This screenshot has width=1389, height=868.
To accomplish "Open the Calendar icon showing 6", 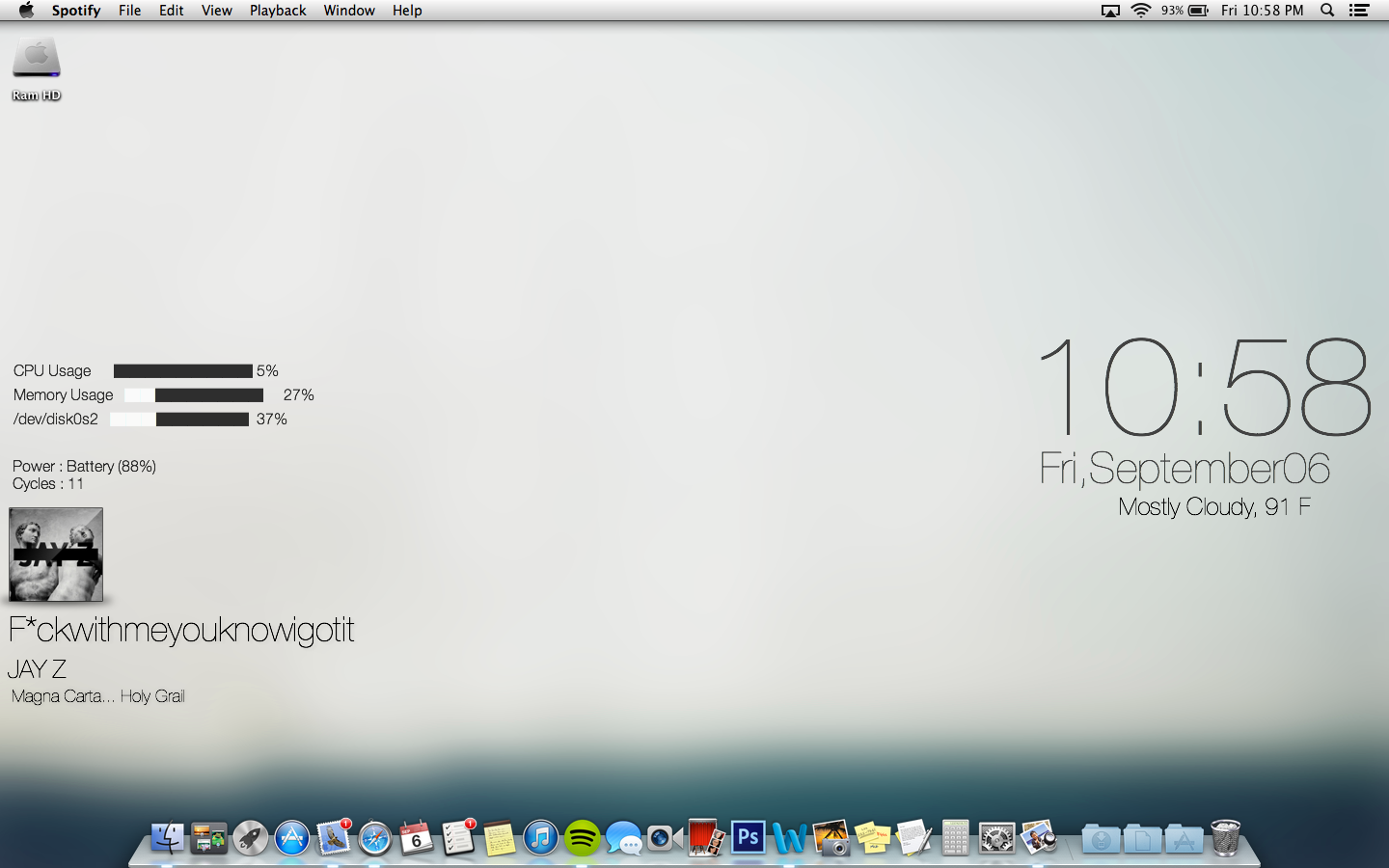I will [x=417, y=837].
